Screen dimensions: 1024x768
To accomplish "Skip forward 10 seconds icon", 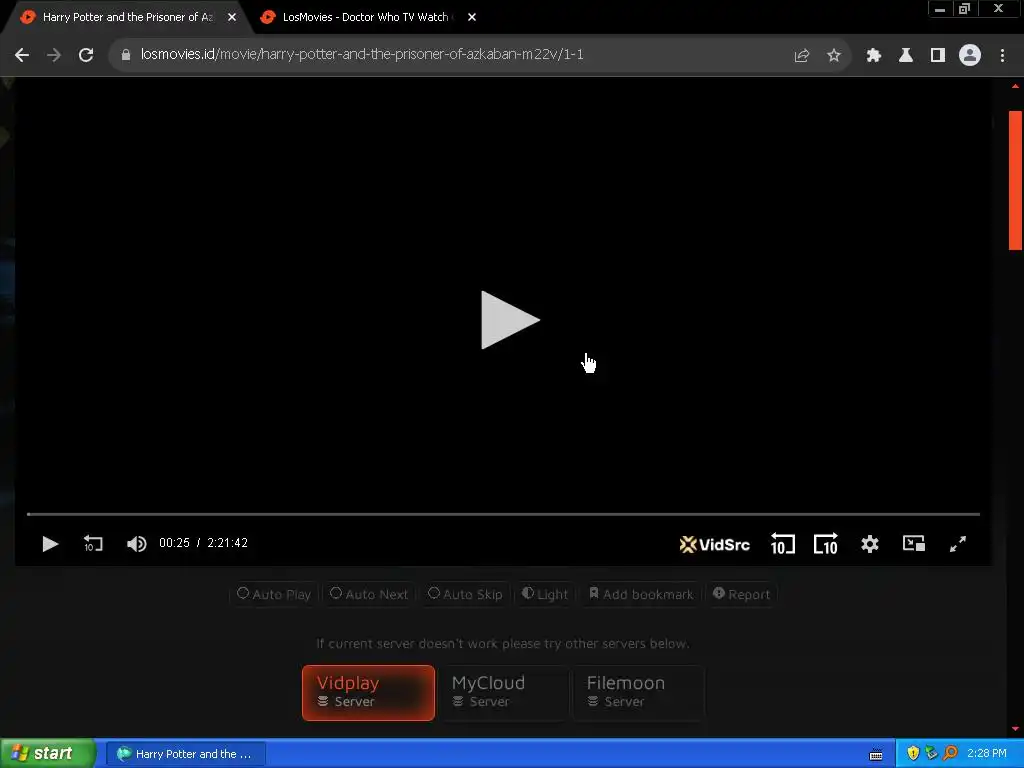I will click(x=825, y=544).
